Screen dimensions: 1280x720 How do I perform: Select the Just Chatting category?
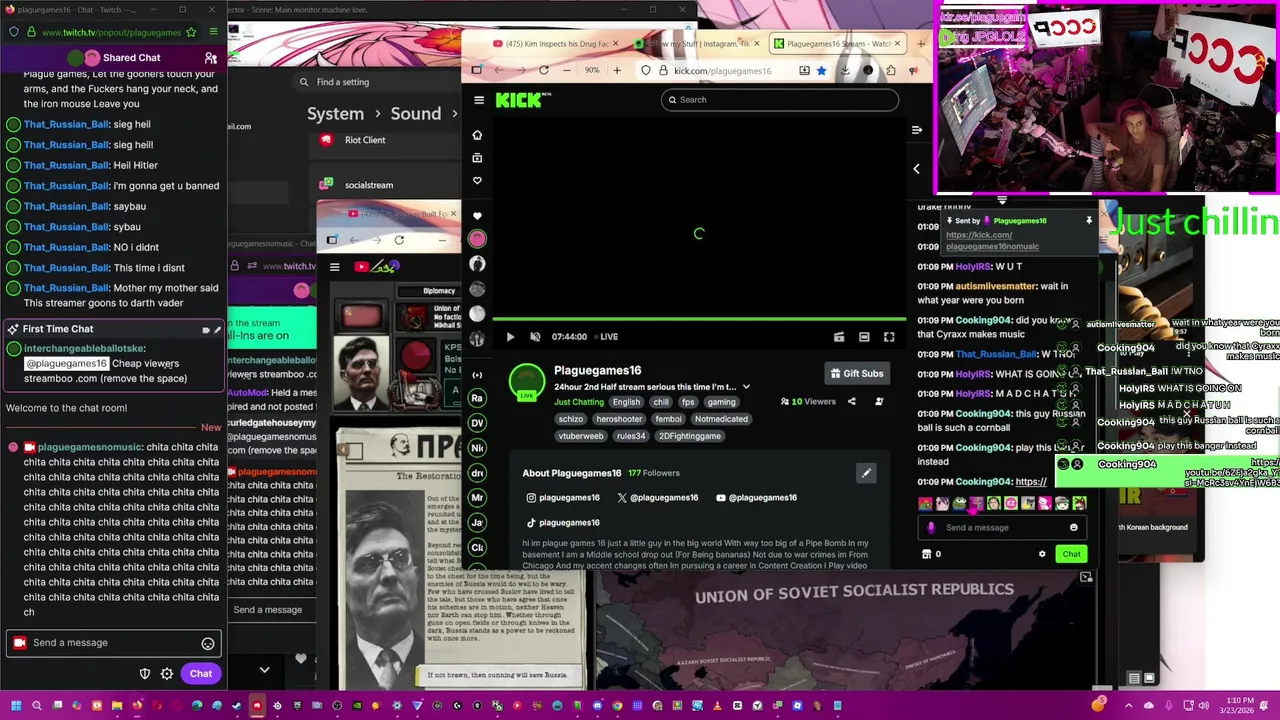tap(579, 402)
